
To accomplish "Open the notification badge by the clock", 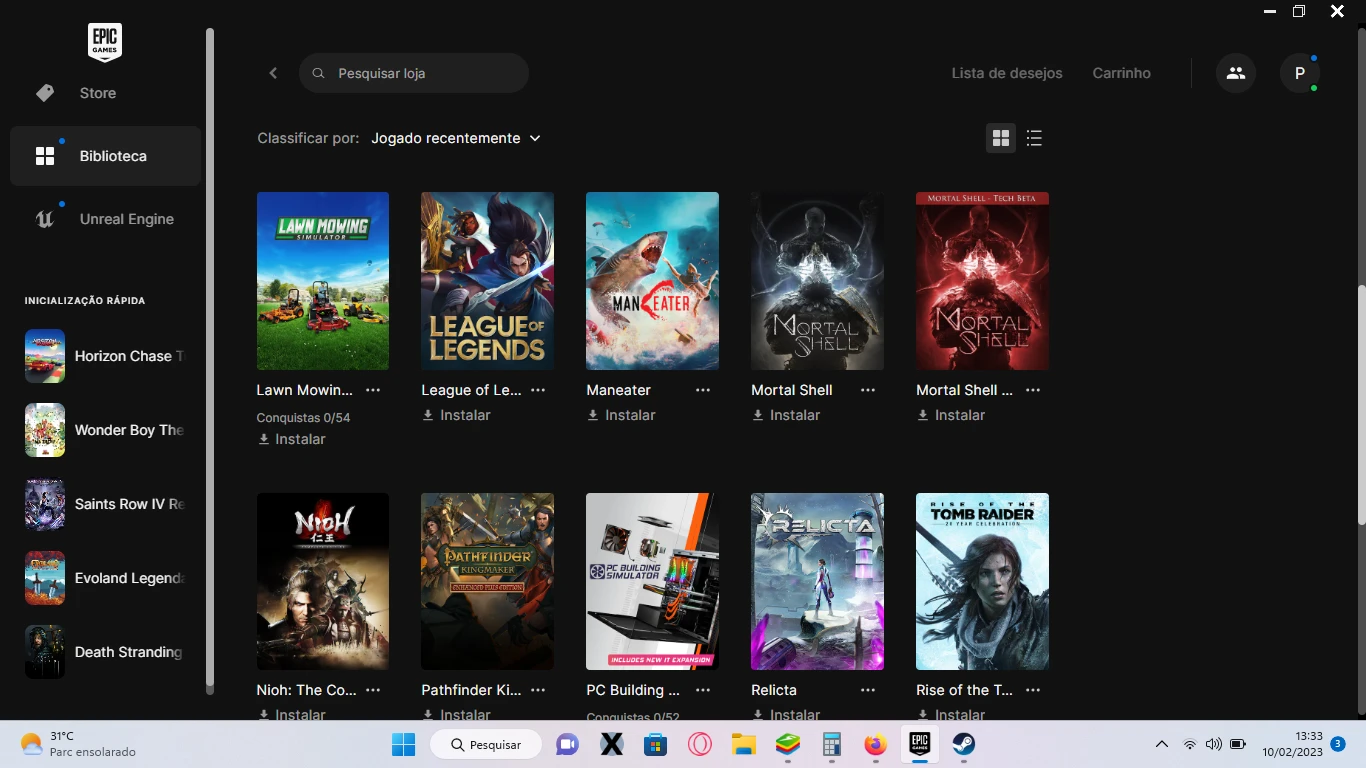I will (1338, 744).
